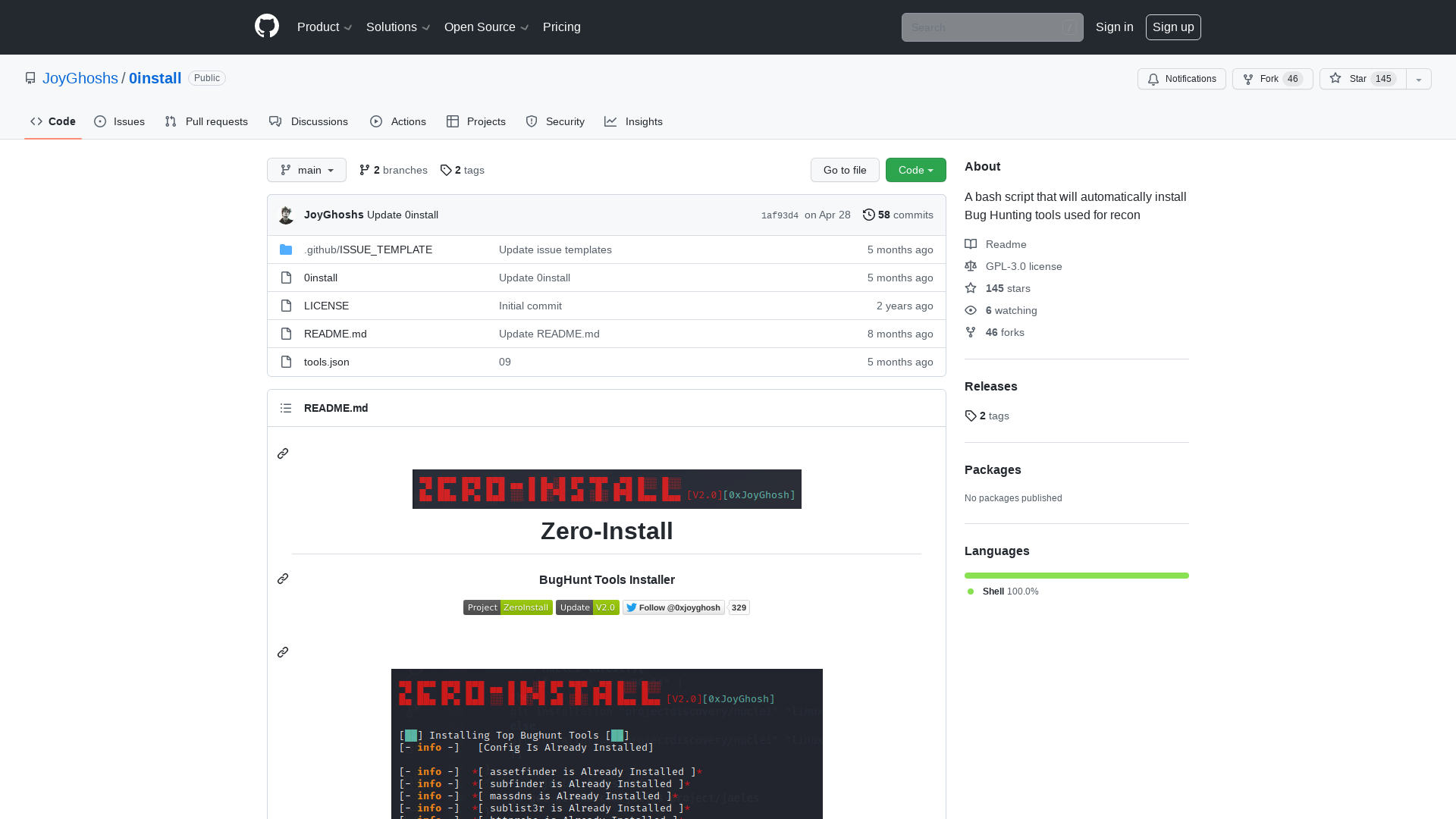1456x819 pixels.
Task: Click the terminal screenshot image in README
Action: [607, 744]
